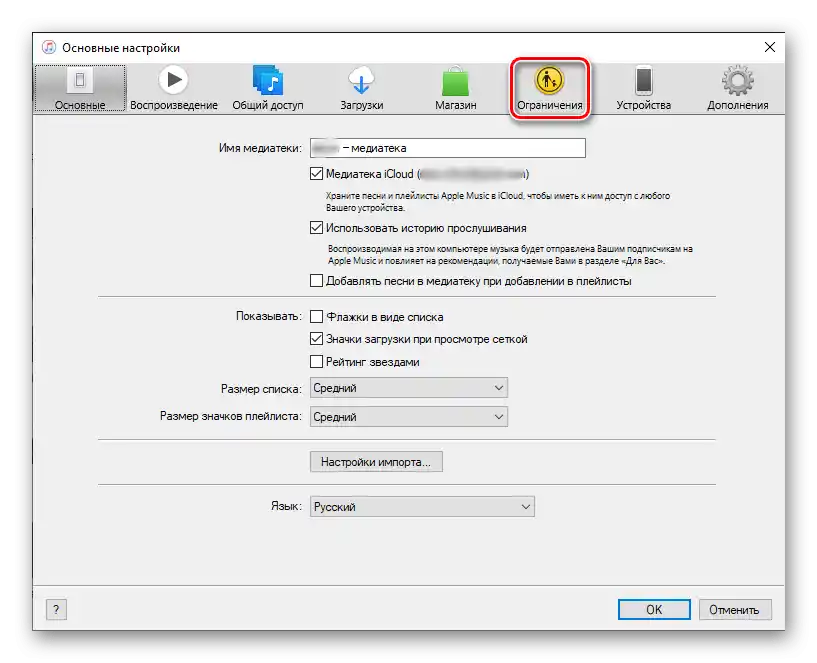The height and width of the screenshot is (663, 817).
Task: Click the Храните песни и плейлисты description text
Action: pos(498,202)
